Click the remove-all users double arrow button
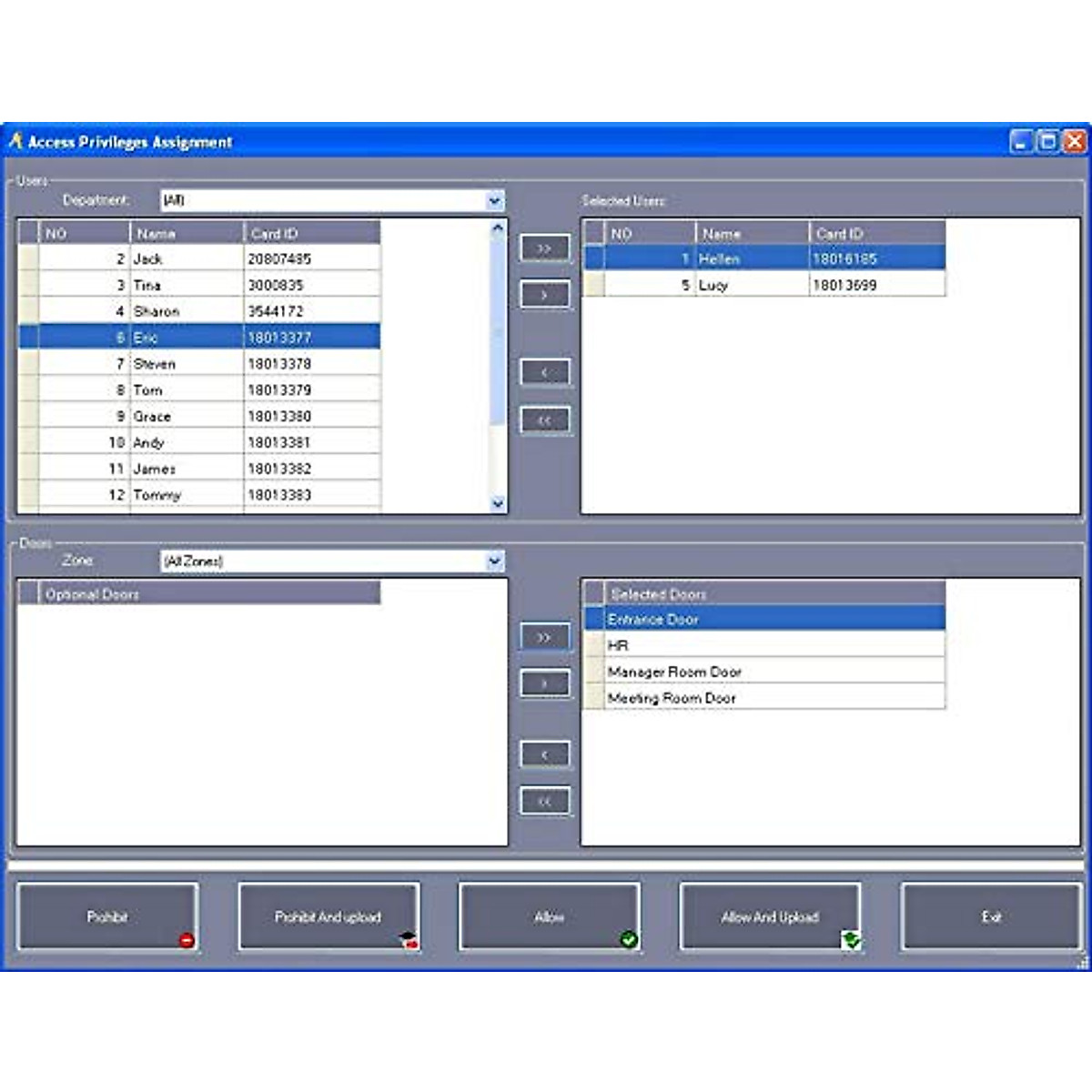The height and width of the screenshot is (1092, 1092). [544, 420]
